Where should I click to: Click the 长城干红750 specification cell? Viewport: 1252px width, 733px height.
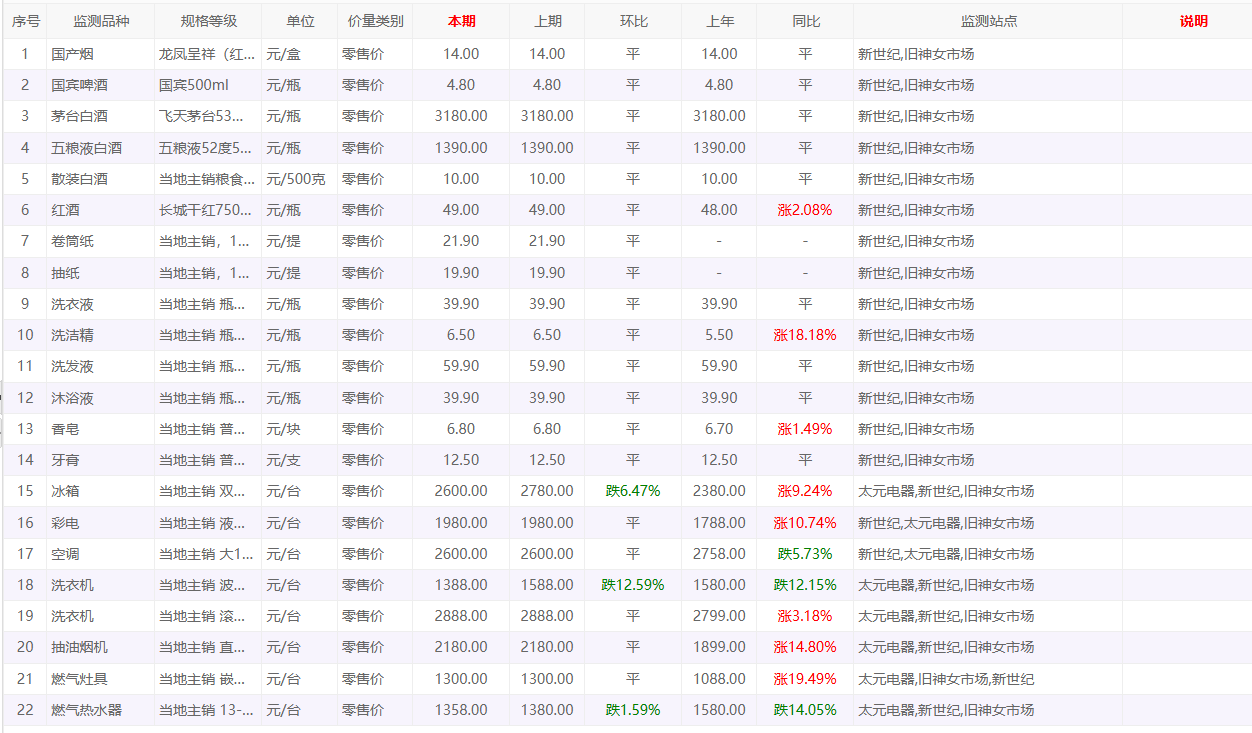[x=208, y=210]
